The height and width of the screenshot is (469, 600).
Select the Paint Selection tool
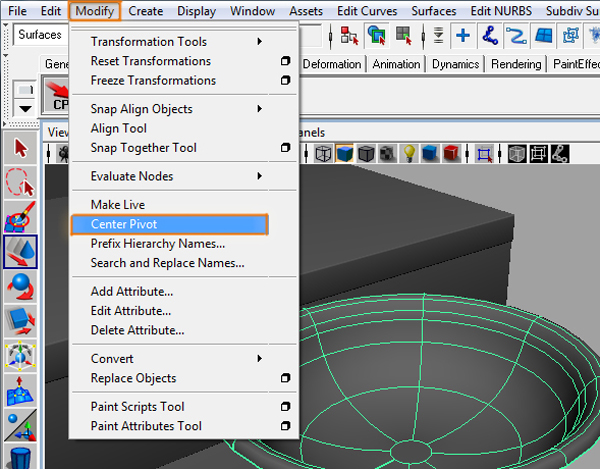(21, 217)
